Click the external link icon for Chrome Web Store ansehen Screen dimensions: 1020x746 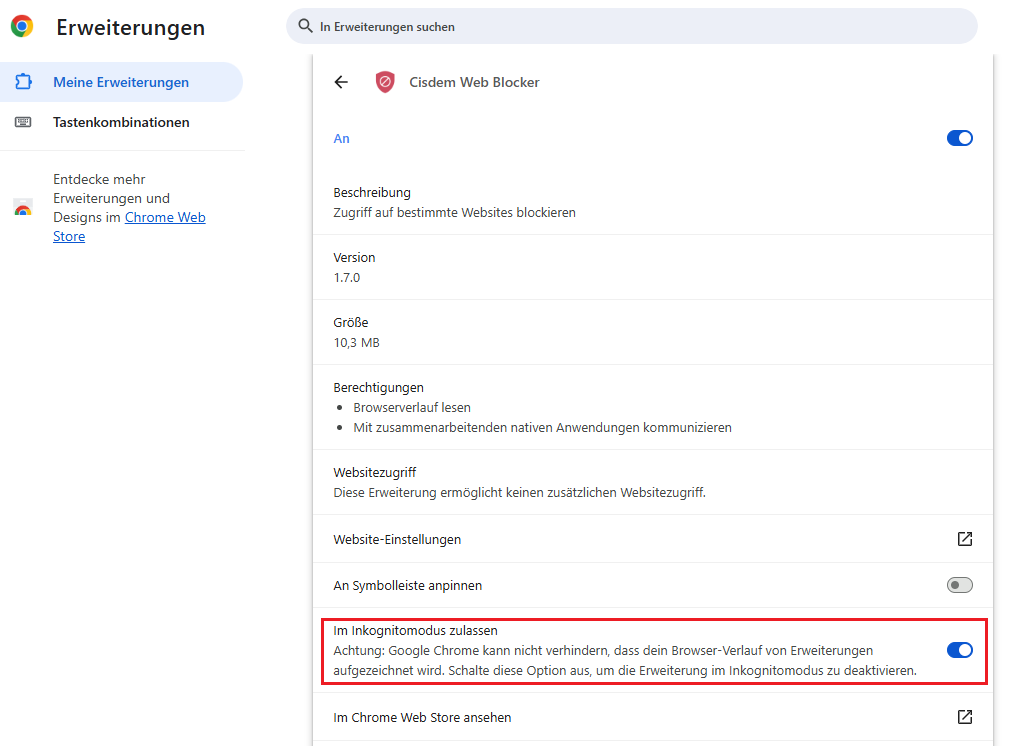[x=964, y=717]
